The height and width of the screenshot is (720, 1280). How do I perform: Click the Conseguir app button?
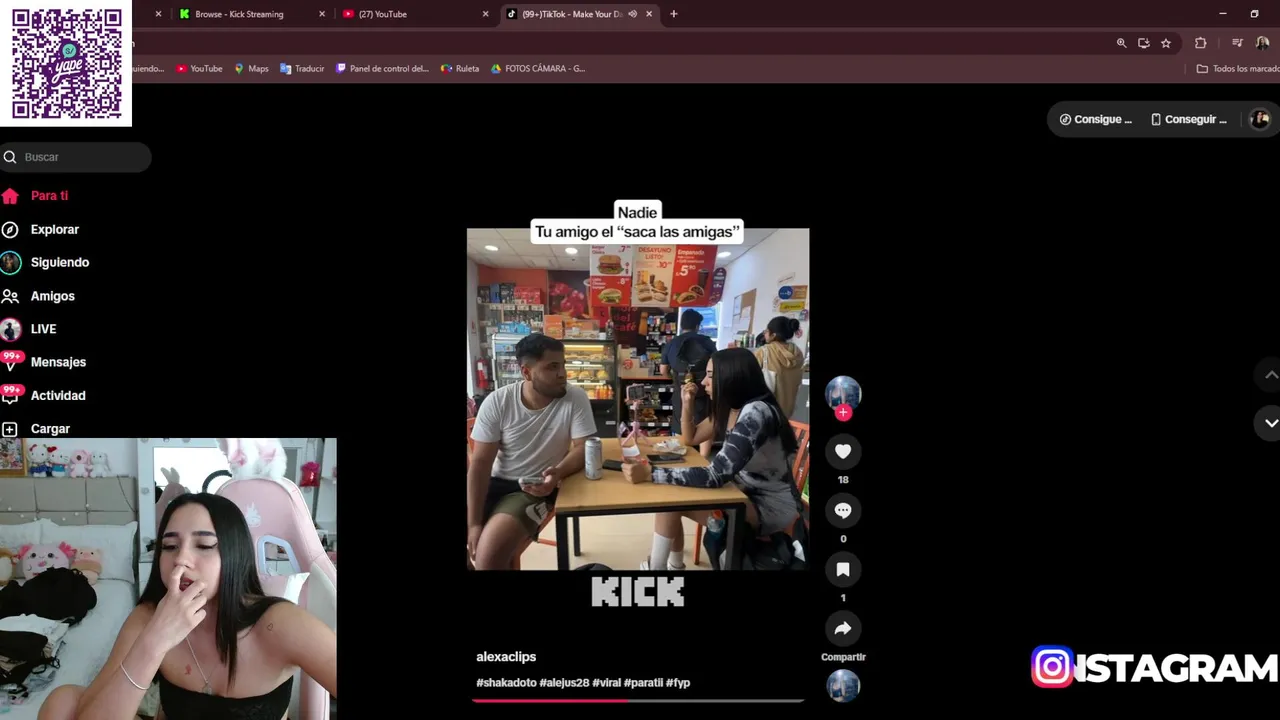coord(1189,119)
